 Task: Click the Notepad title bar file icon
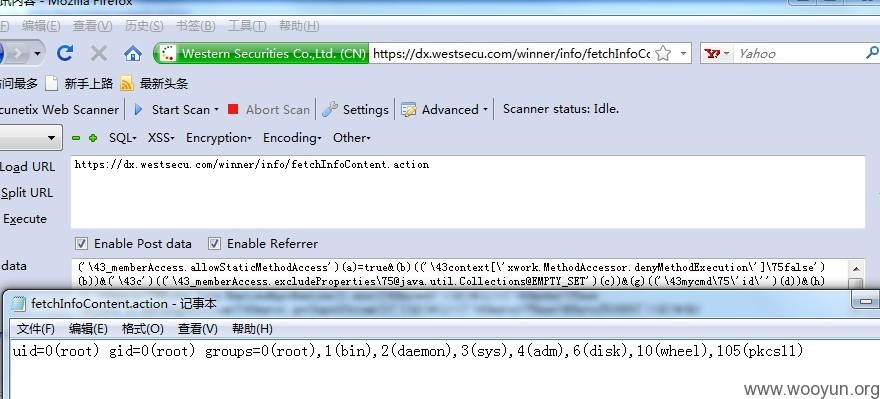19,304
